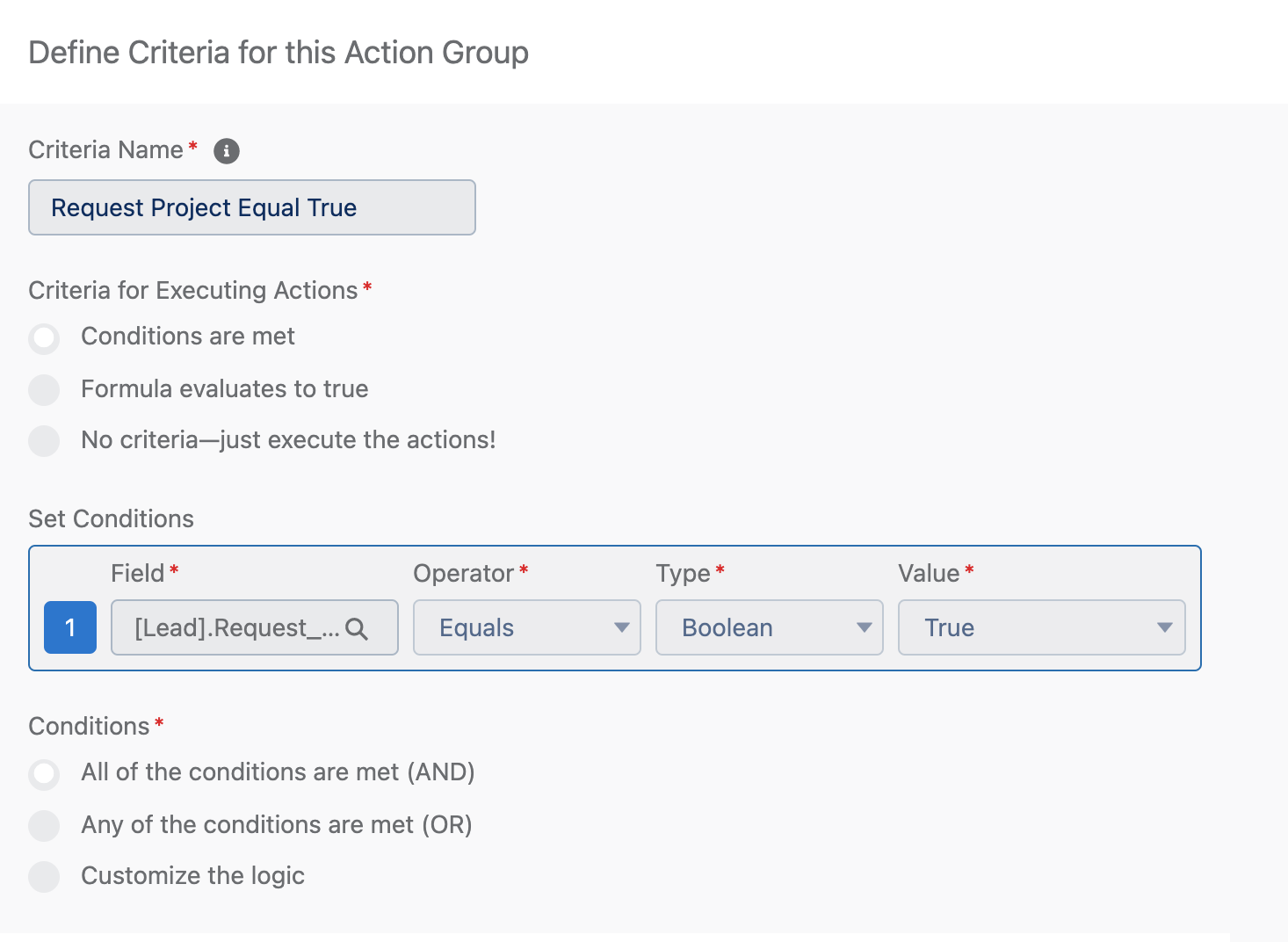
Task: Select the blue condition row number 1 badge
Action: coord(69,627)
